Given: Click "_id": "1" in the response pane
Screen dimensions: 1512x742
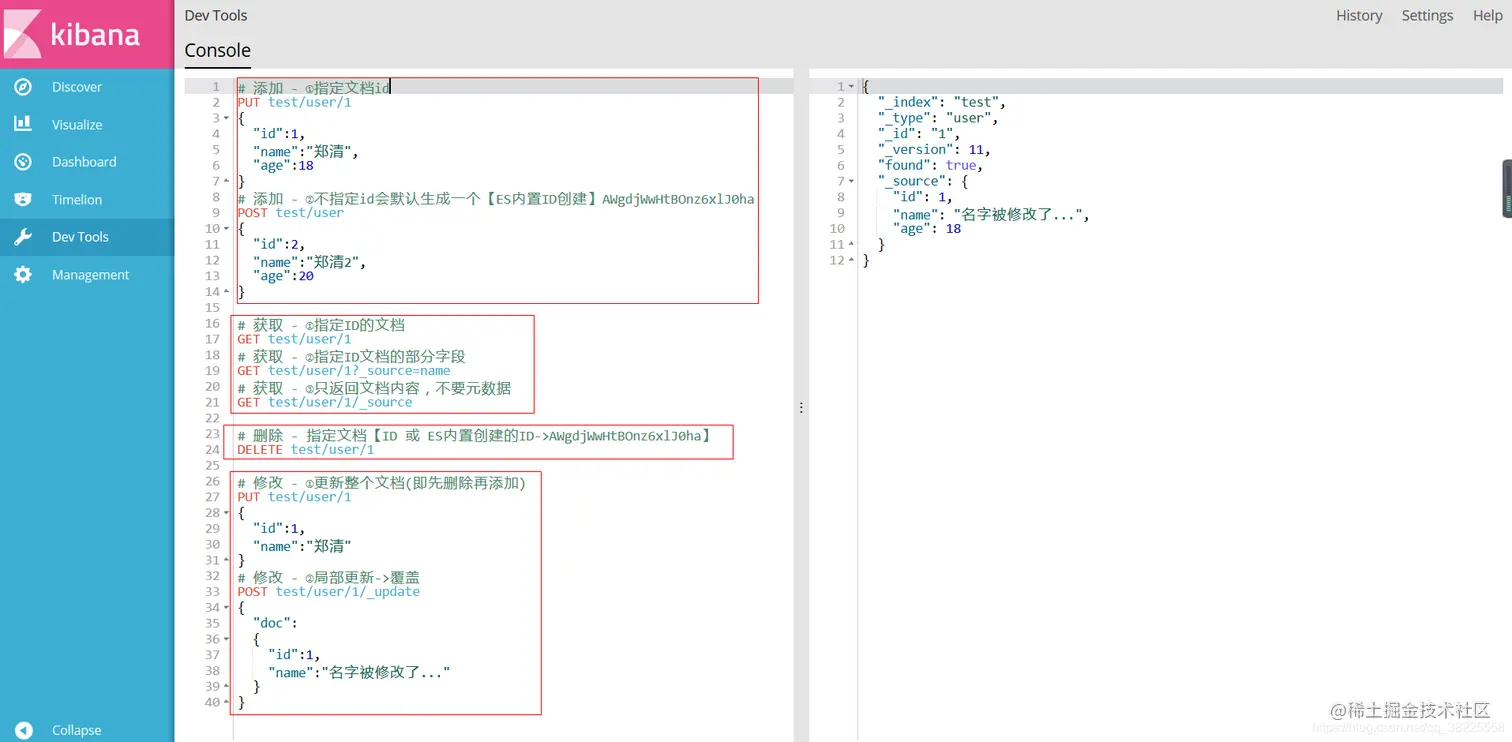Looking at the screenshot, I should 919,134.
